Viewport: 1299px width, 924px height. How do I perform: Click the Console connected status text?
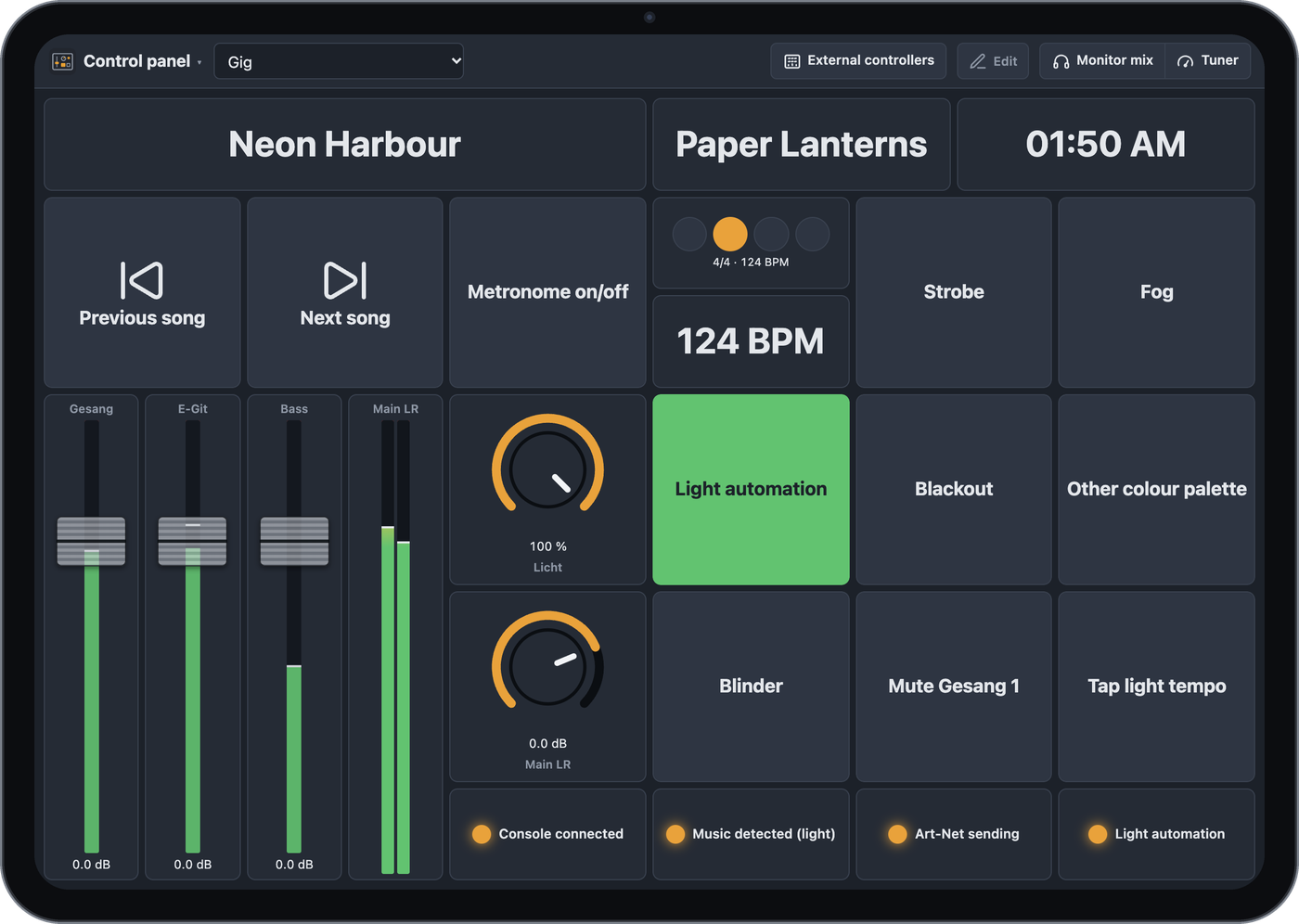point(561,834)
